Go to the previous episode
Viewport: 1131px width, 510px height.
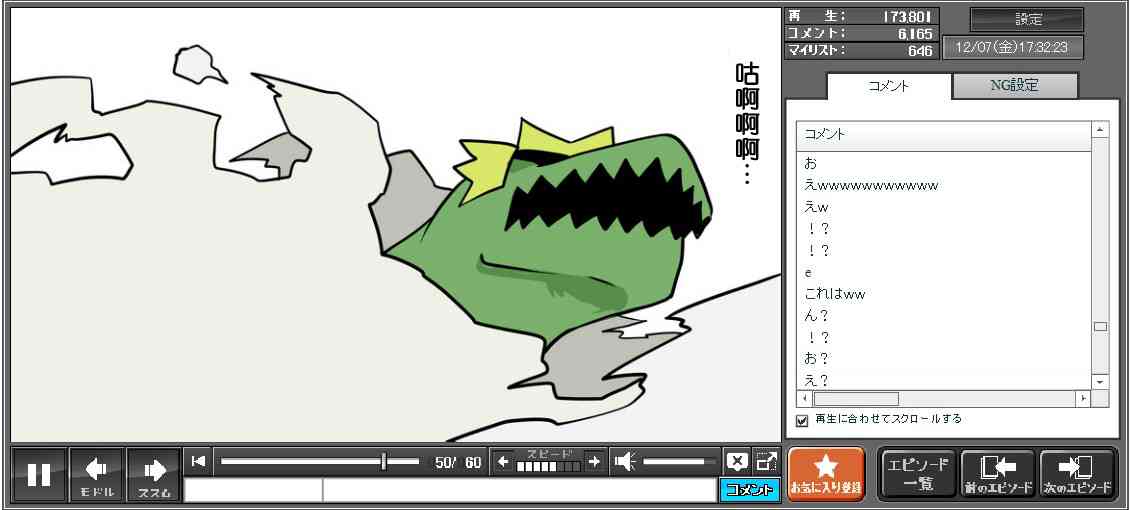[997, 474]
